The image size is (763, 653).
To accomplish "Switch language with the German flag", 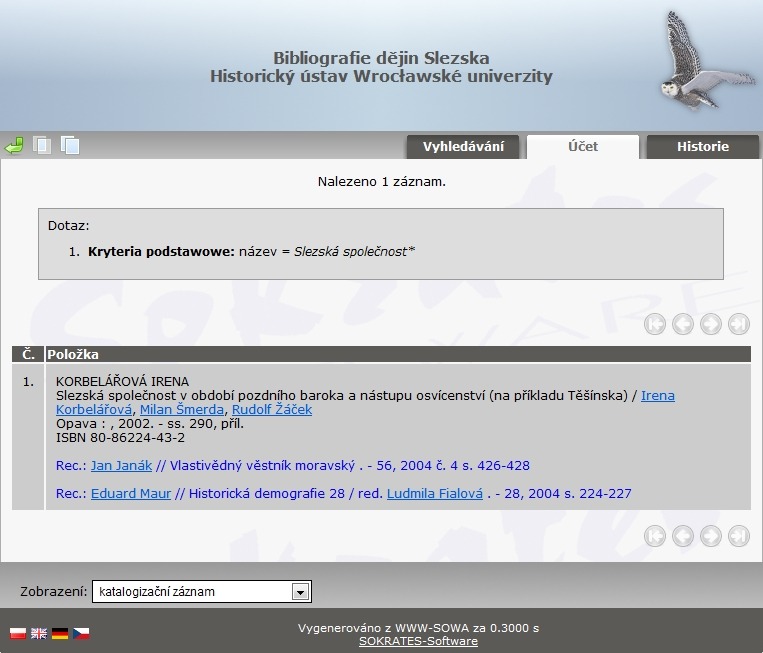I will [60, 633].
